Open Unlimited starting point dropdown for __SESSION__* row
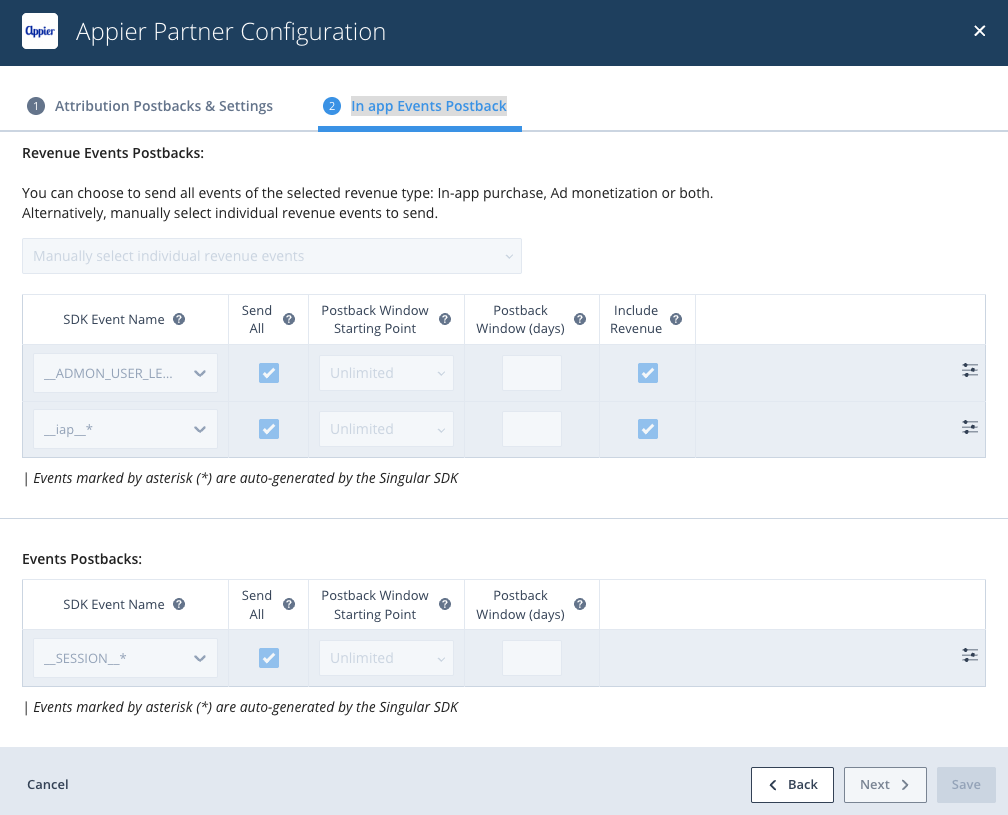 (386, 658)
